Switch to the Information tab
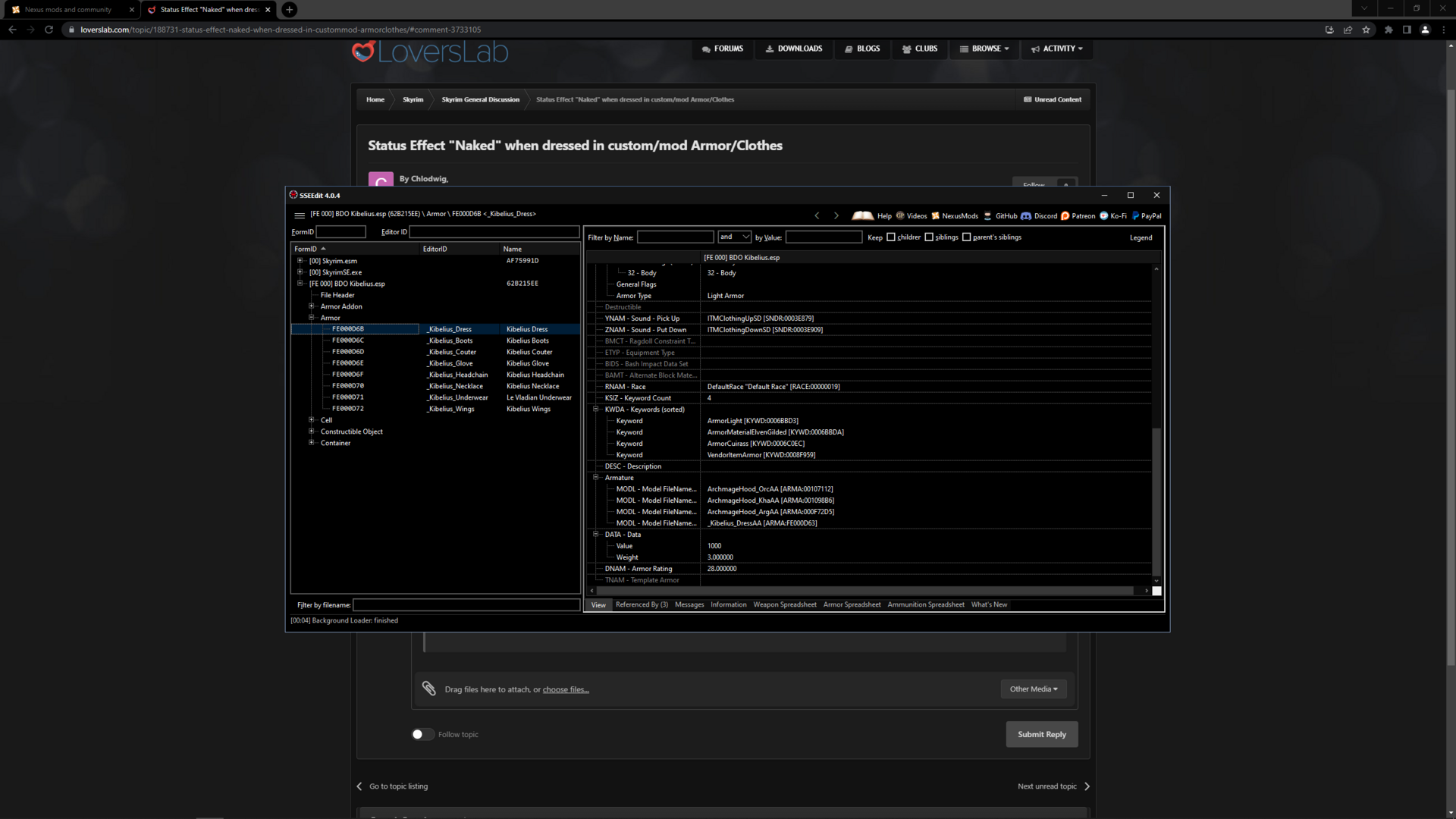This screenshot has width=1456, height=819. [729, 604]
